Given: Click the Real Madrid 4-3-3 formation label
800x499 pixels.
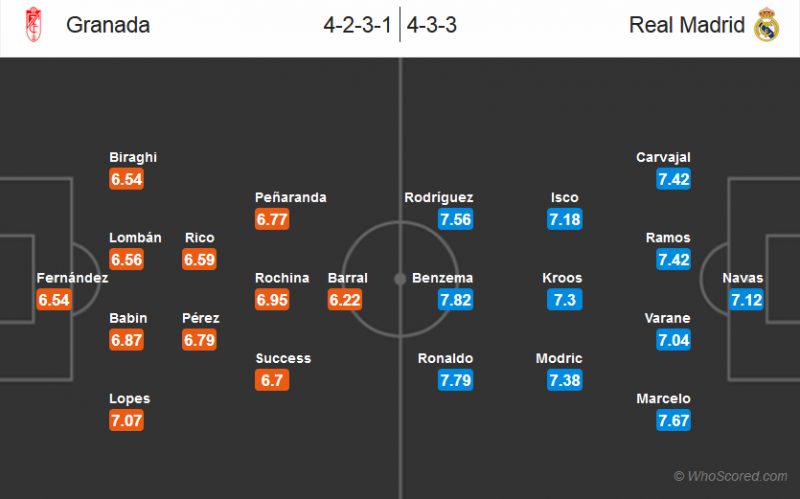Looking at the screenshot, I should [x=433, y=26].
